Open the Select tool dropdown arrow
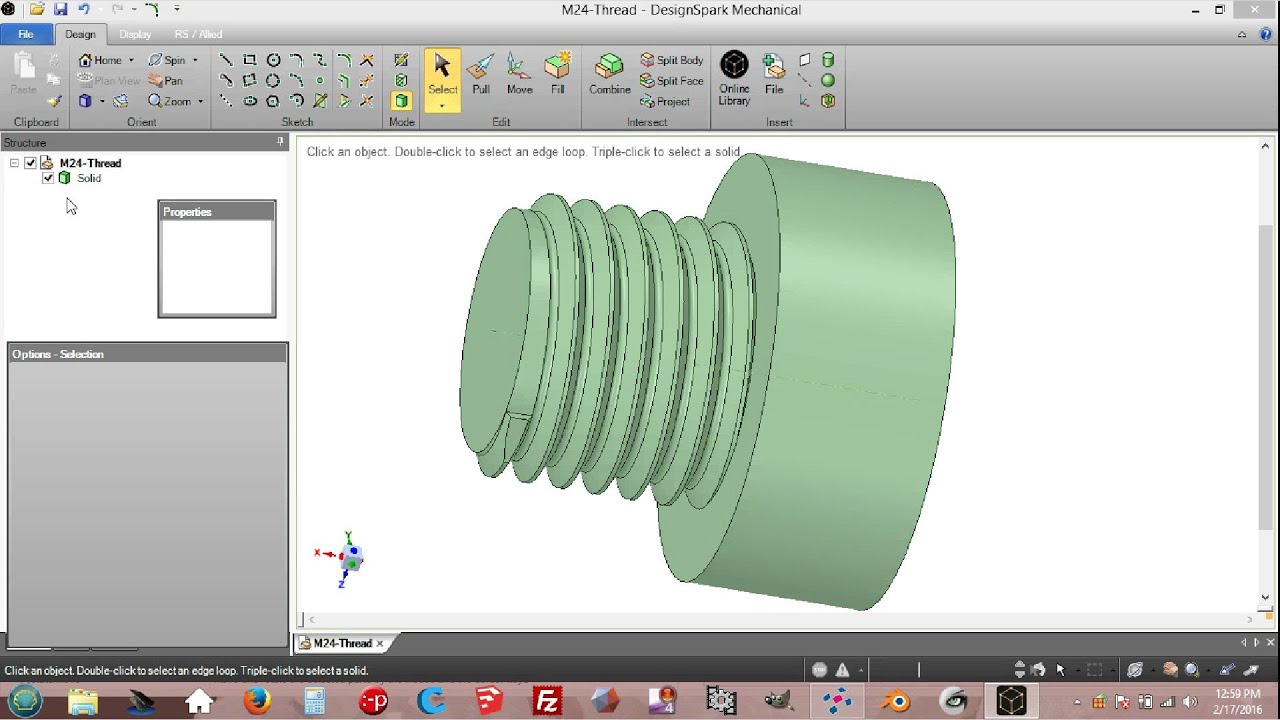 coord(442,105)
